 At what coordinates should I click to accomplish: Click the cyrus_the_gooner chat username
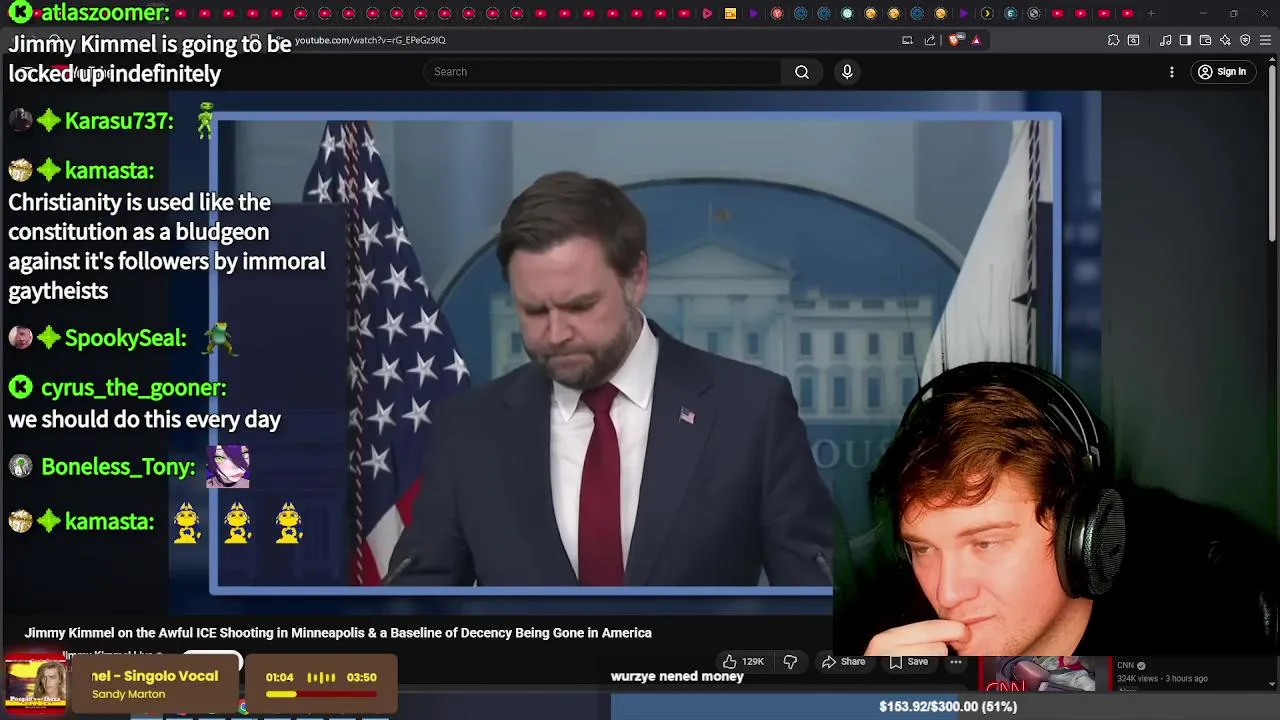click(x=133, y=388)
